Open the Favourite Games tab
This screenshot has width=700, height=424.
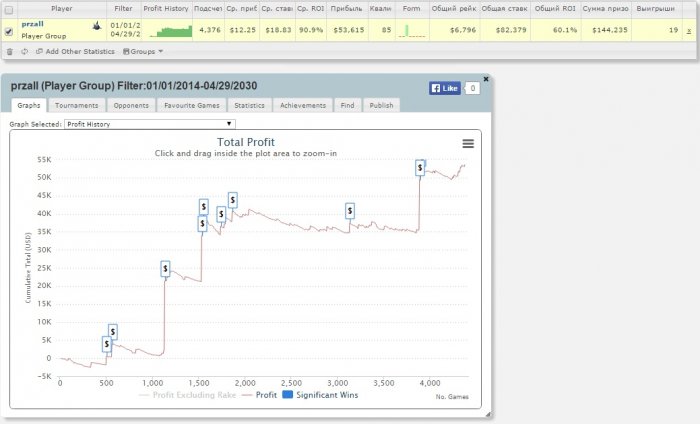coord(192,105)
